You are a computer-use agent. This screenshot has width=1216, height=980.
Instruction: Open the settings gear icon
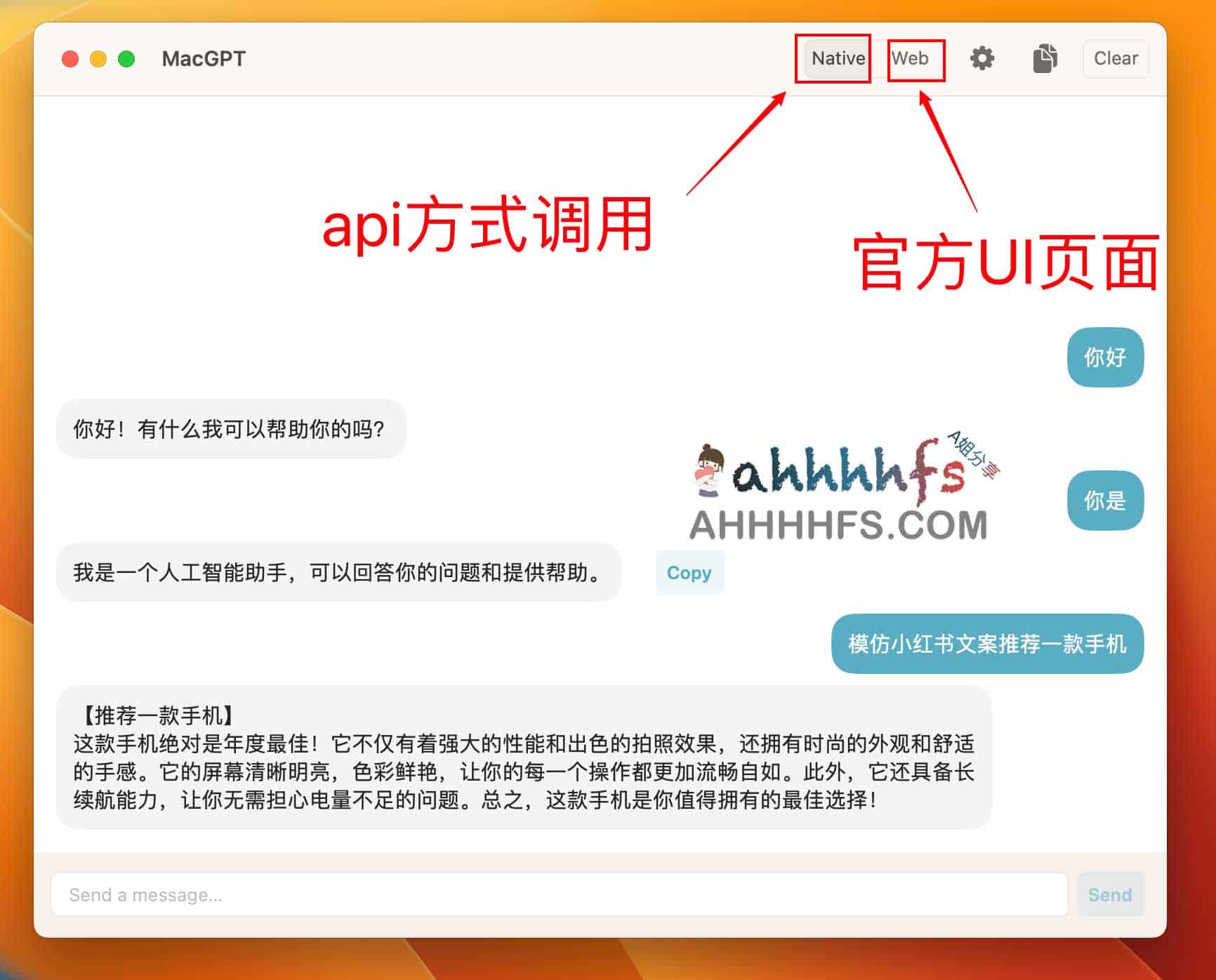coord(982,58)
